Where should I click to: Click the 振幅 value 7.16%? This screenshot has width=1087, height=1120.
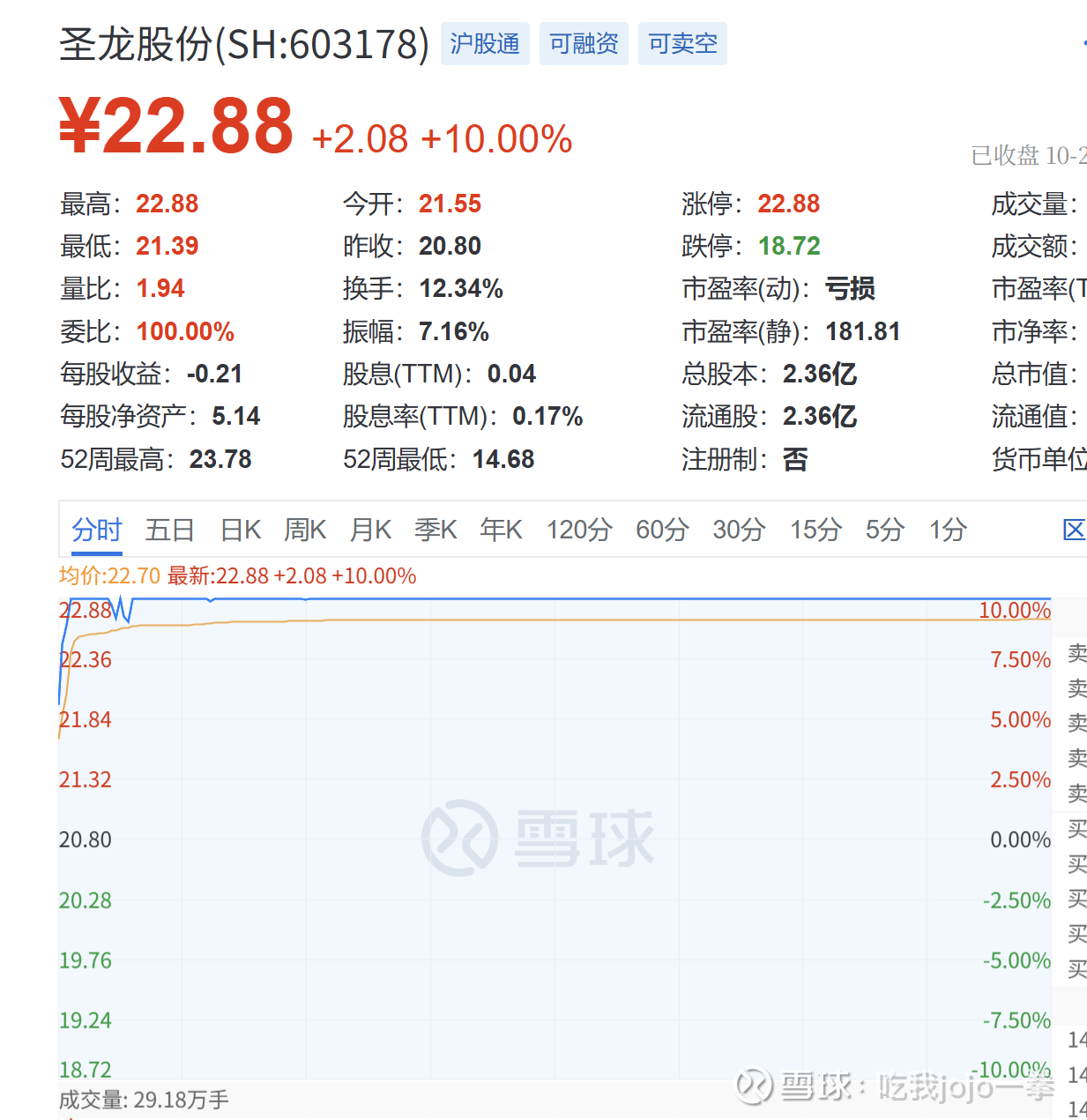click(454, 331)
